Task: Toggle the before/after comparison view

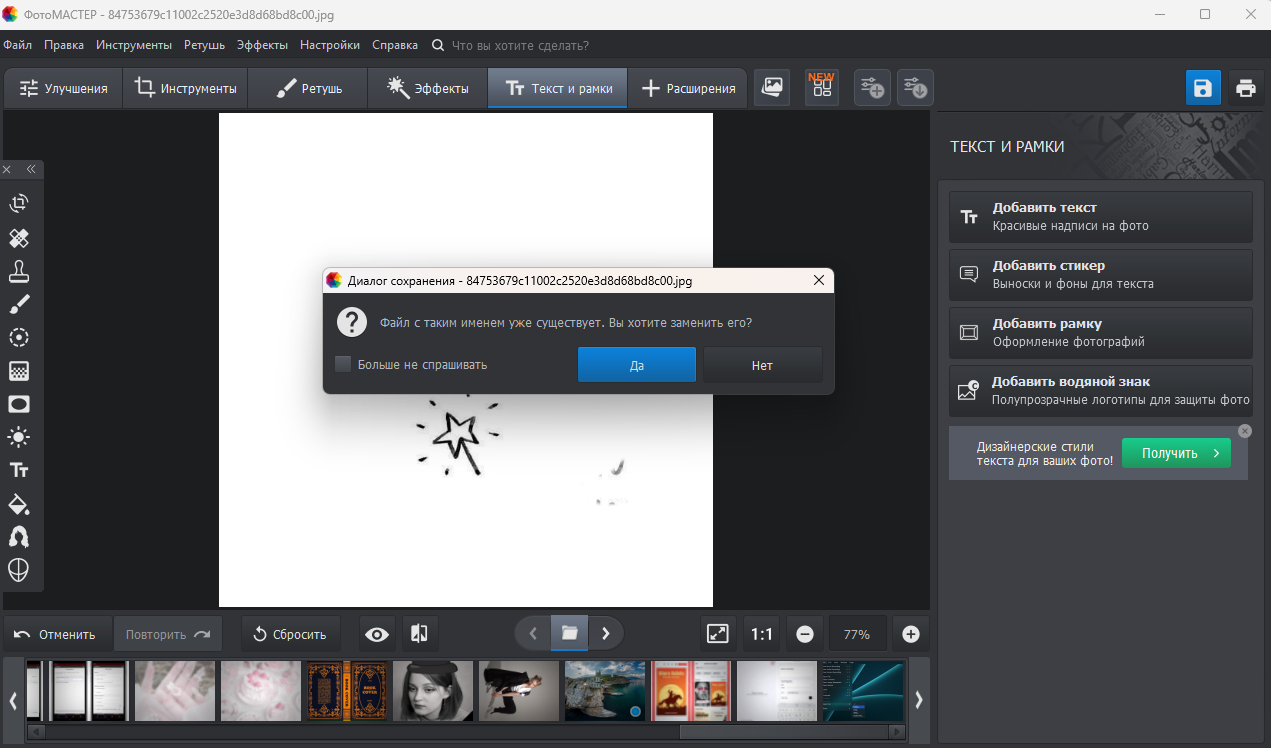Action: point(420,634)
